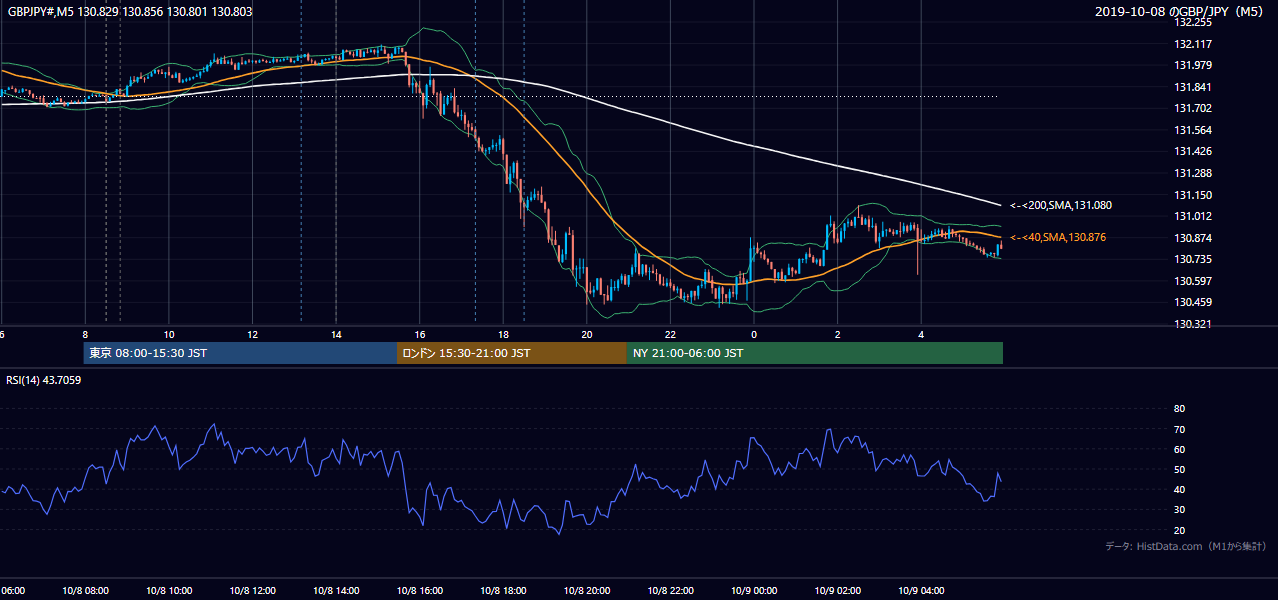Click the RSI(14) 43.7059 indicator label
This screenshot has height=600, width=1278.
click(44, 380)
